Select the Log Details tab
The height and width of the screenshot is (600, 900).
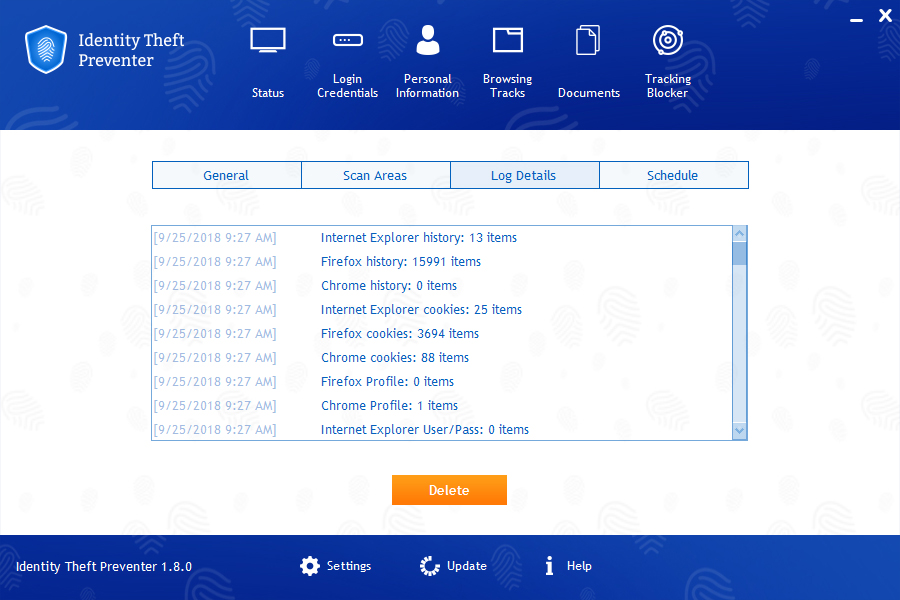pyautogui.click(x=524, y=175)
